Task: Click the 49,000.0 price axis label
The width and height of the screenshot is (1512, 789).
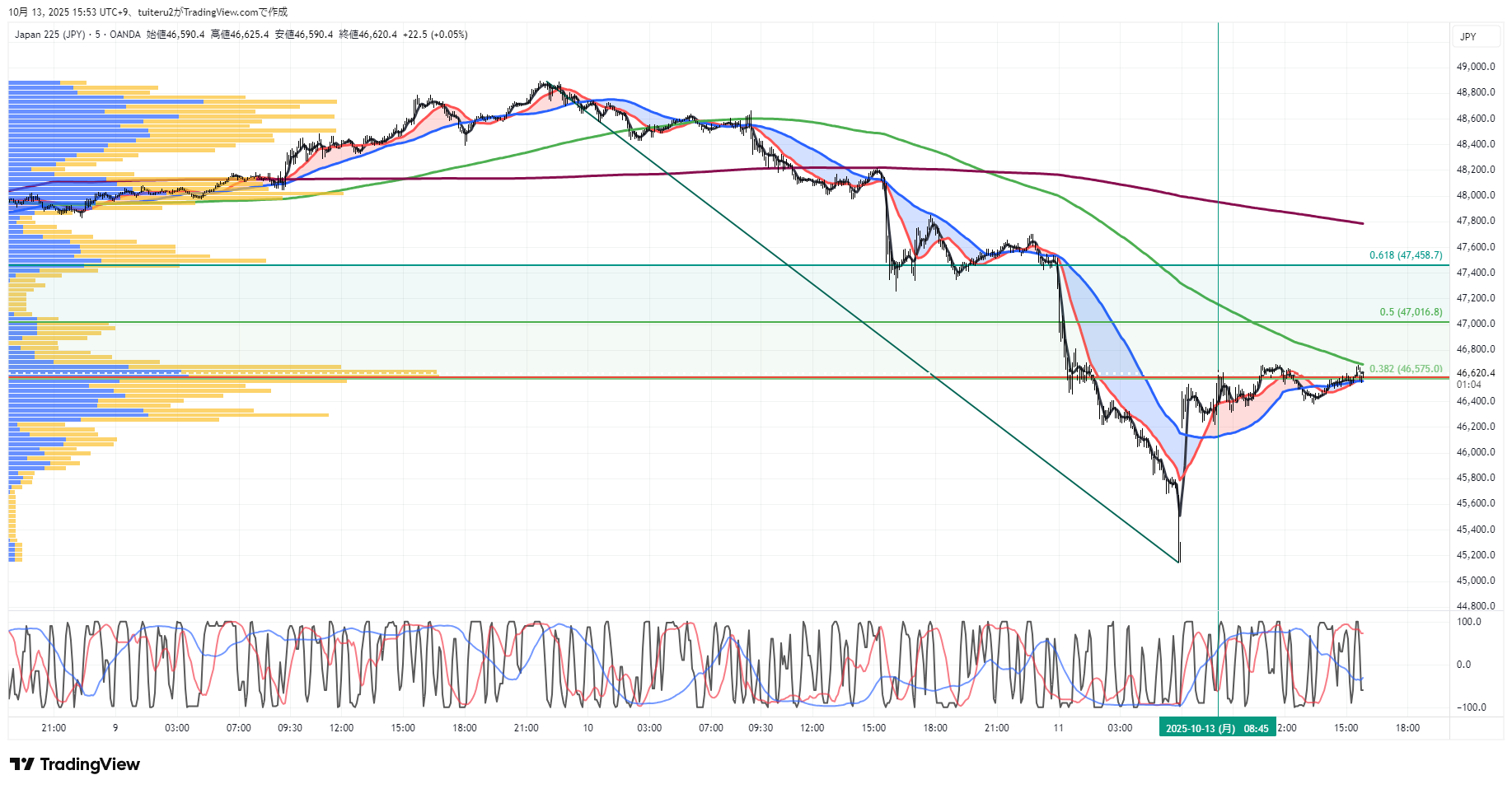Action: point(1475,67)
